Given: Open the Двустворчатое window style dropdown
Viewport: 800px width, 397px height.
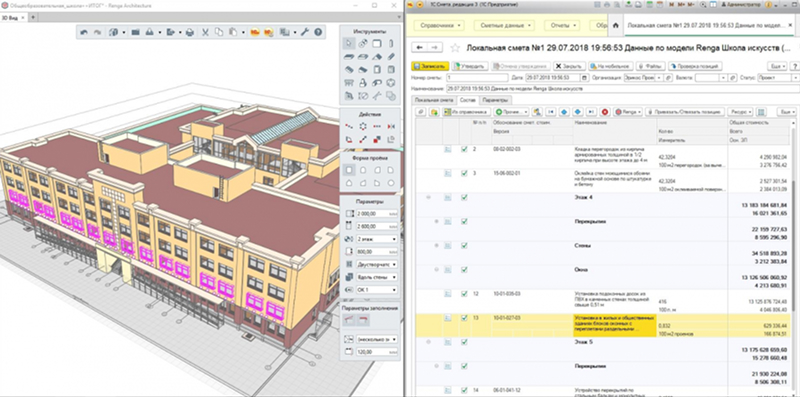Looking at the screenshot, I should click(378, 264).
